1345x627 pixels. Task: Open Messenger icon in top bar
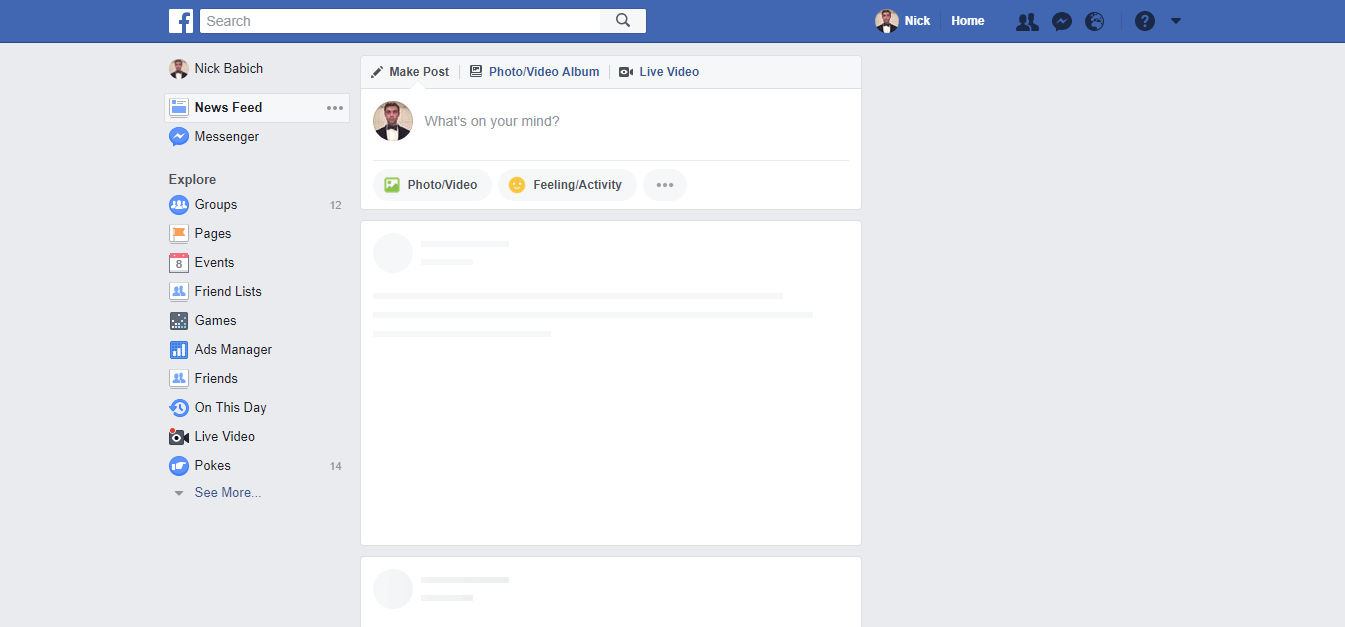(x=1062, y=21)
